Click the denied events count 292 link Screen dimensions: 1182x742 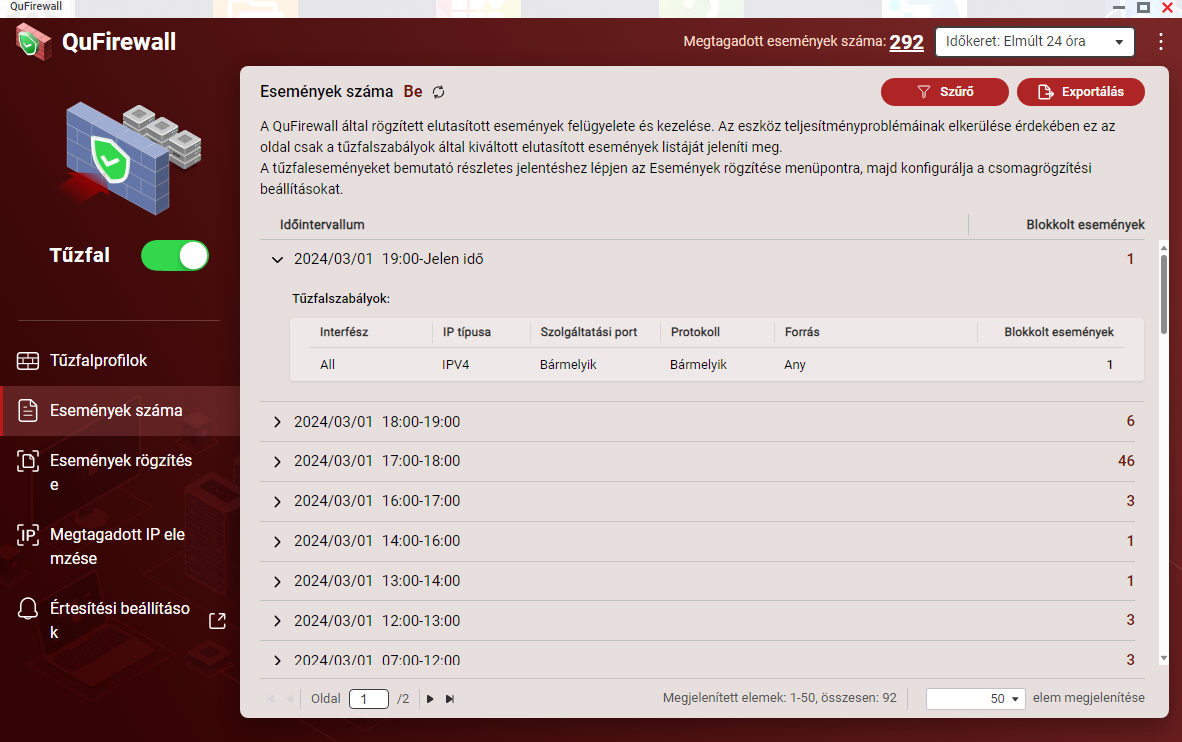(x=906, y=42)
